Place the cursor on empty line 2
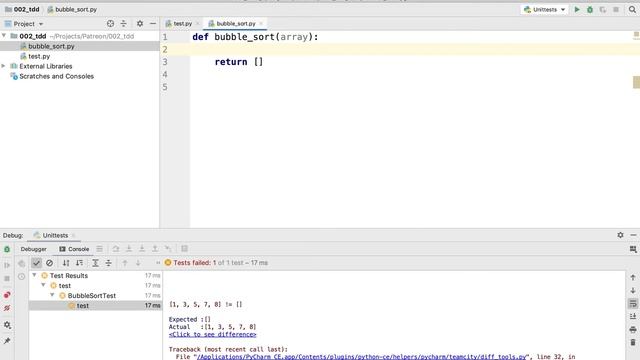The height and width of the screenshot is (360, 640). 408,49
